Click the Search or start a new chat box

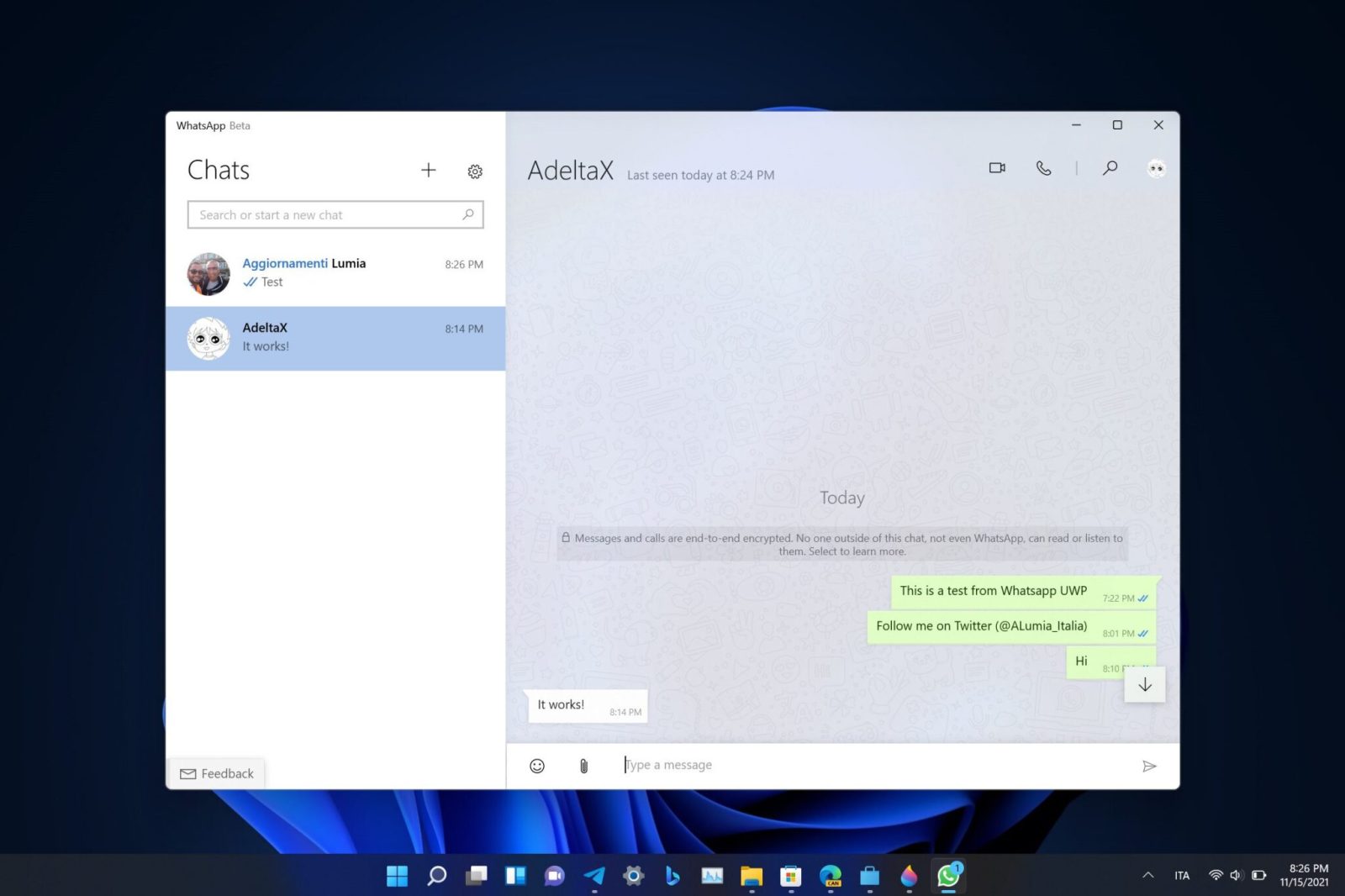coord(335,214)
